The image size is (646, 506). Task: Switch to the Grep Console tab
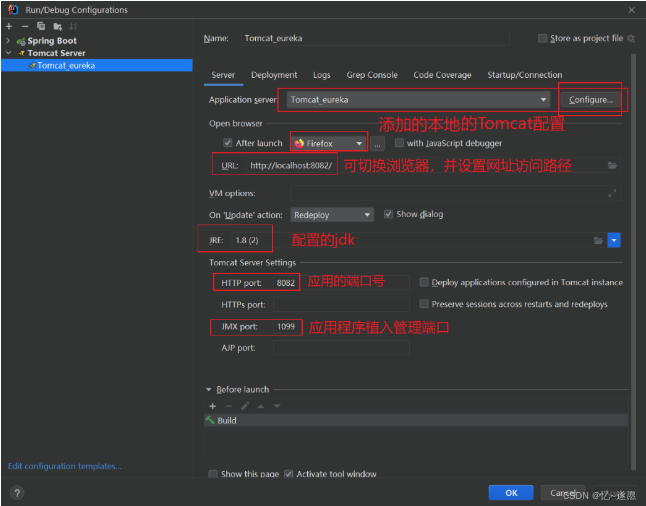[372, 75]
